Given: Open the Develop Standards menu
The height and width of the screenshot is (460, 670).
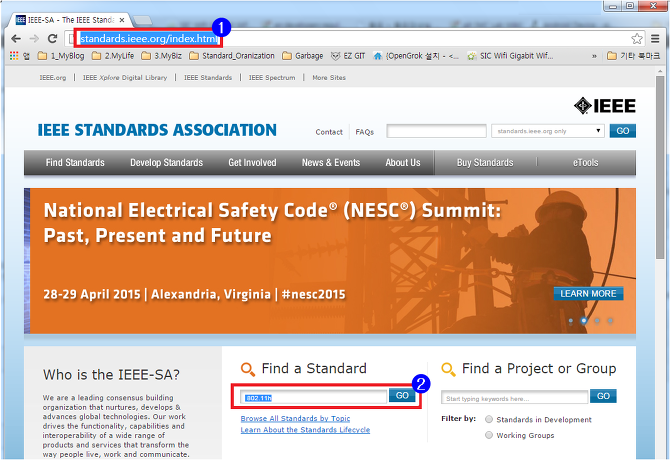Looking at the screenshot, I should (x=167, y=163).
